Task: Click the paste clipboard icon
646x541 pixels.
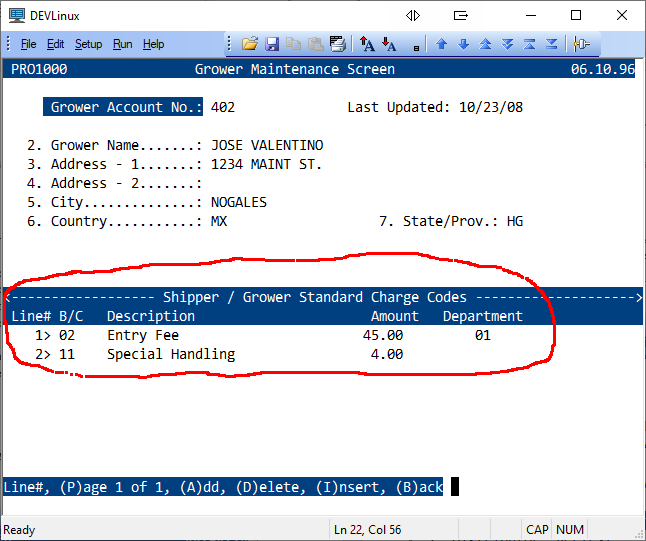Action: click(316, 44)
